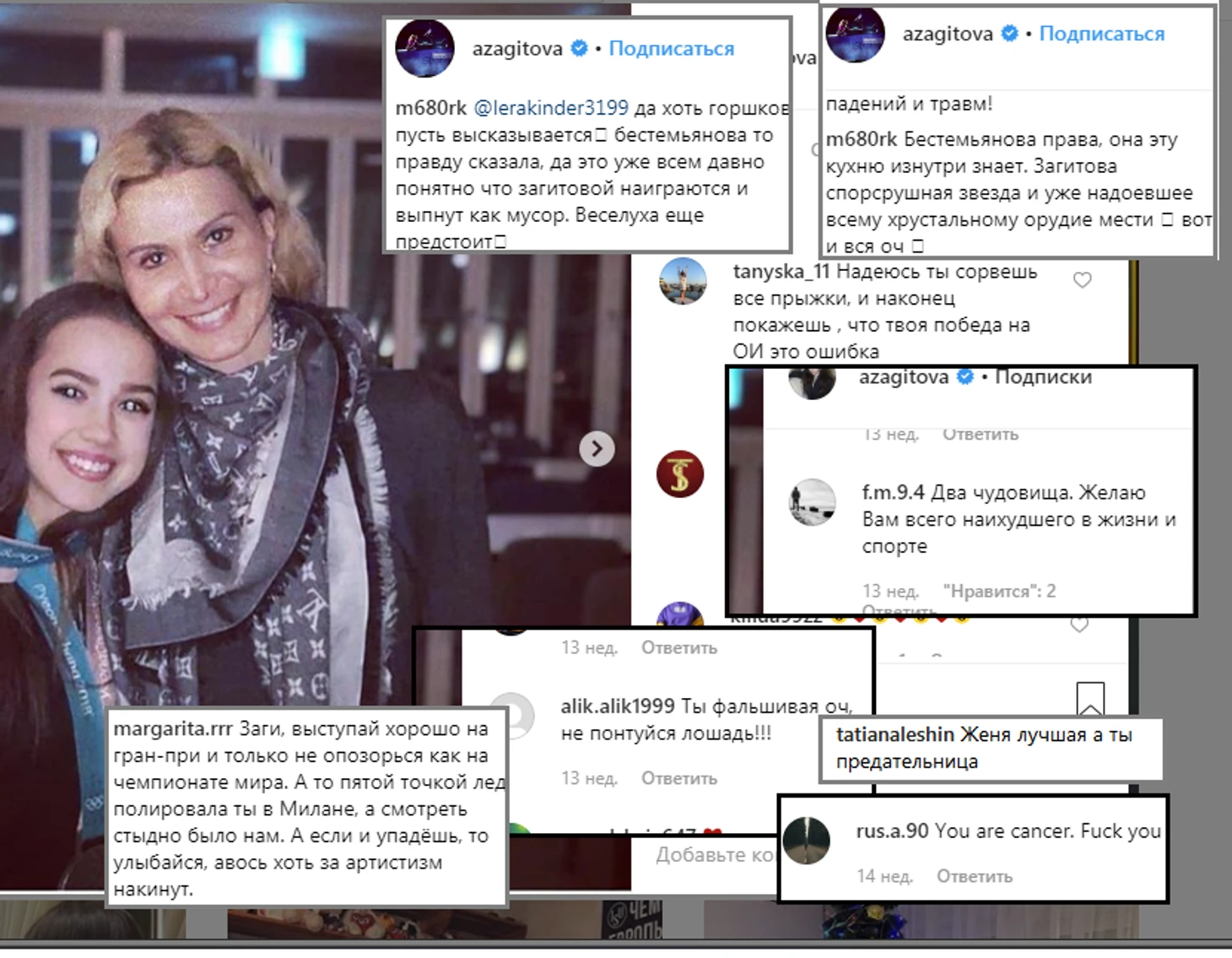
Task: Click the bookmark save post icon
Action: tap(1090, 699)
